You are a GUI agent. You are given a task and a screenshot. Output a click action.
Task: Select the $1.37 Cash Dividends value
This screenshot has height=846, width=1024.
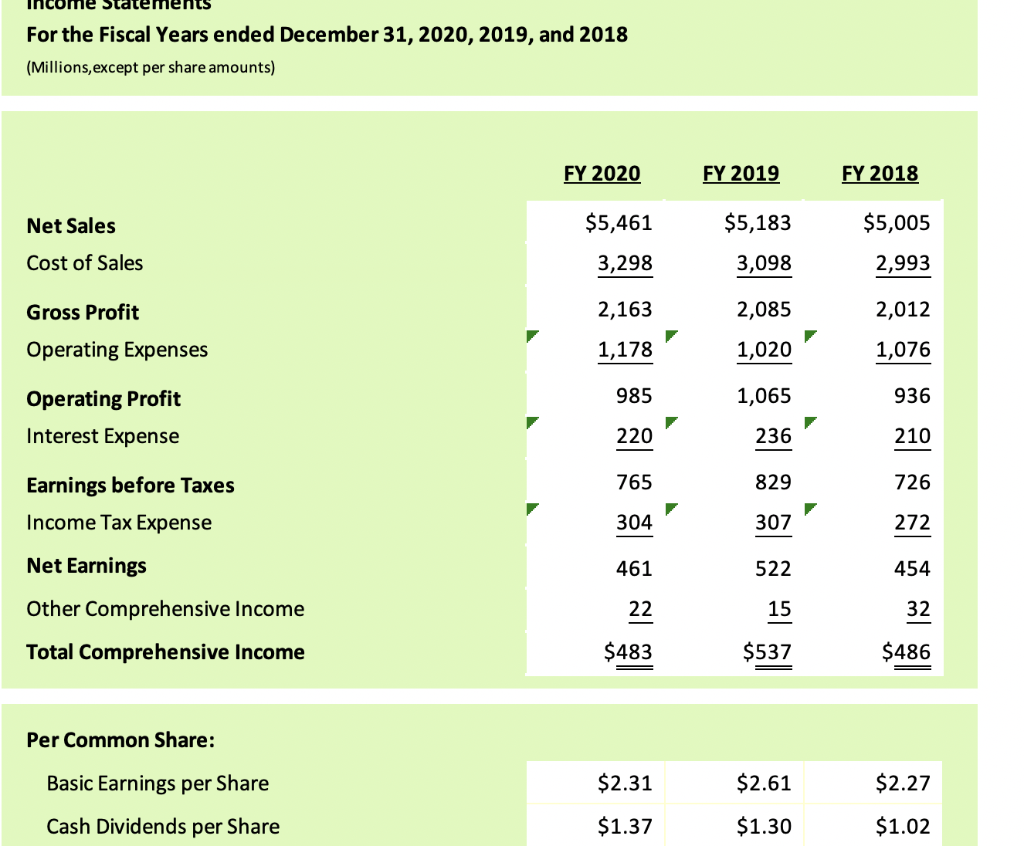[x=625, y=826]
